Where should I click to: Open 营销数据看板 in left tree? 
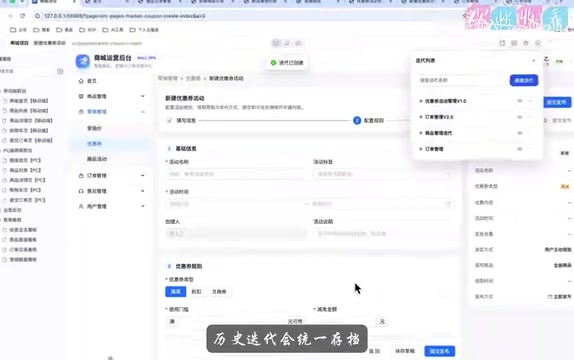23,260
